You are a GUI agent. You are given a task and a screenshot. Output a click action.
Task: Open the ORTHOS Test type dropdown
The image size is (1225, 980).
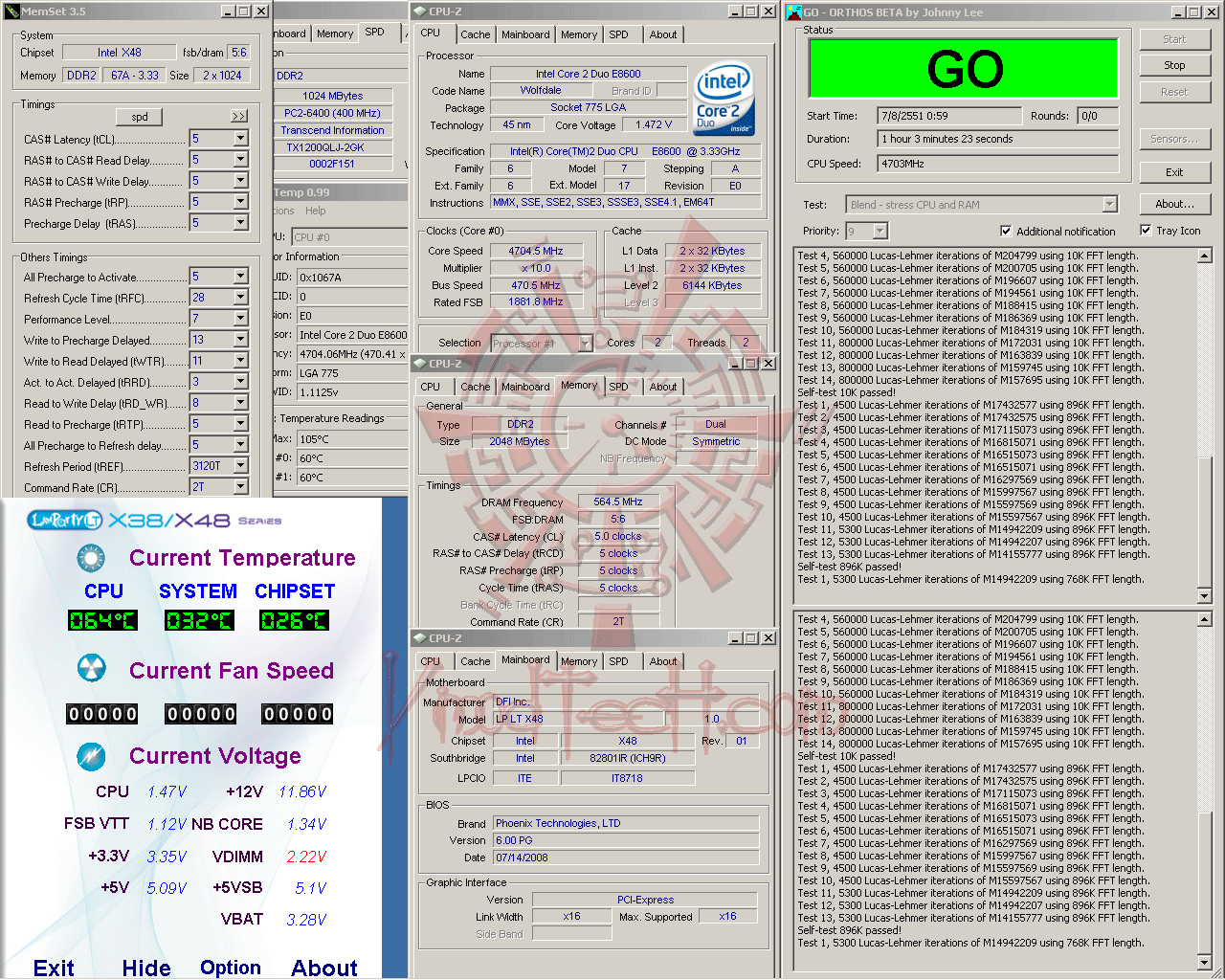pyautogui.click(x=1109, y=204)
